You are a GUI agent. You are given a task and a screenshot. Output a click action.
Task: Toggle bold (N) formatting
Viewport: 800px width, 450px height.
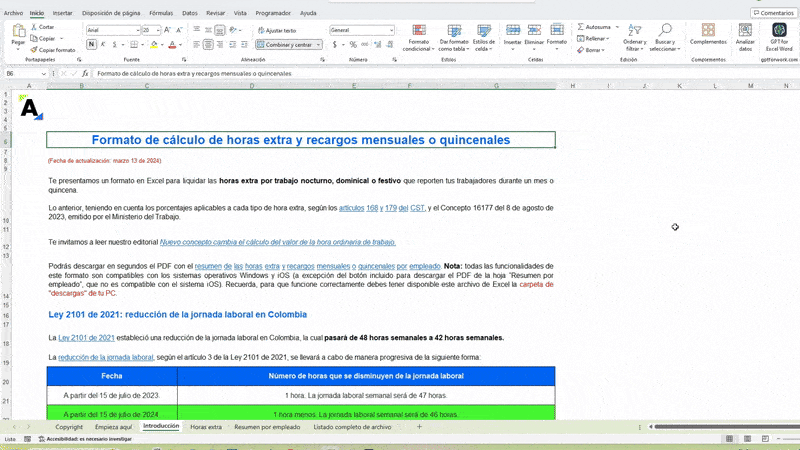(x=92, y=45)
